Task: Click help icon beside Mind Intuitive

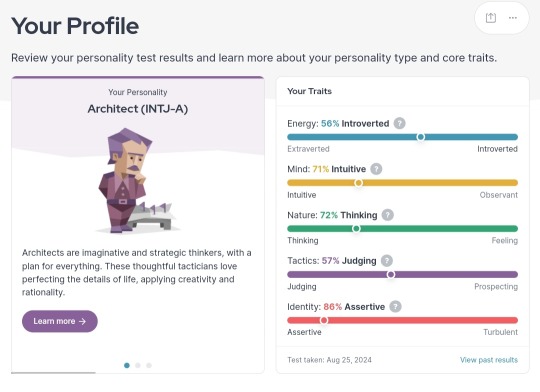Action: click(376, 169)
